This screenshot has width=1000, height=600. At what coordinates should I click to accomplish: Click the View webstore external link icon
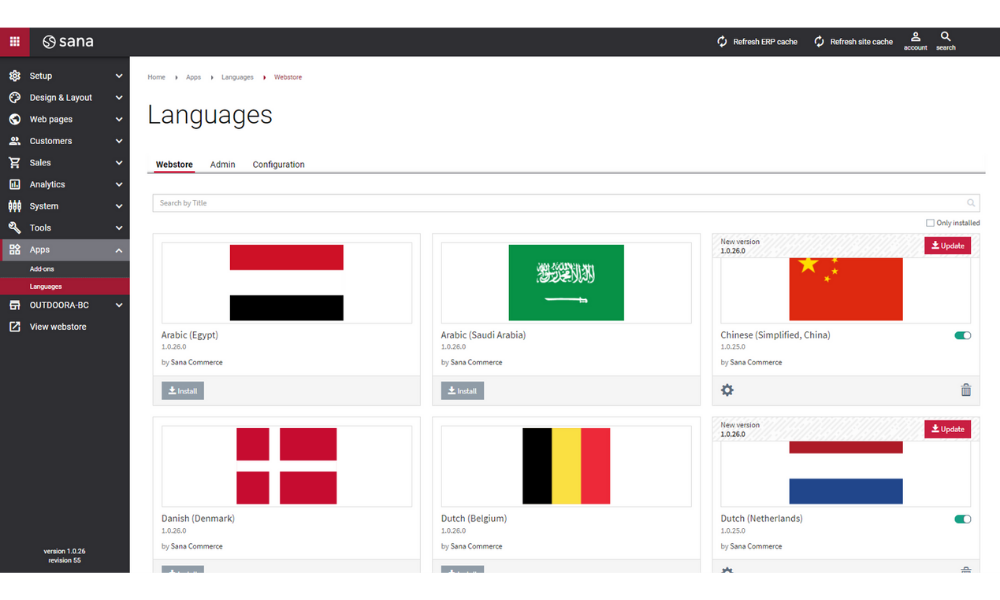15,326
